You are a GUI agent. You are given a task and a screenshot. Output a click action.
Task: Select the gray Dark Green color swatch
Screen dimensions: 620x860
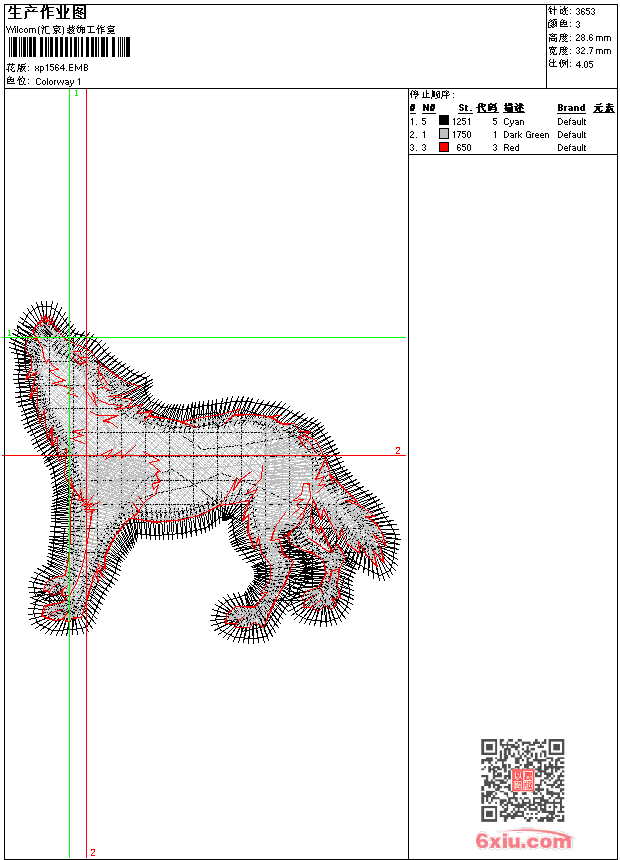[444, 134]
